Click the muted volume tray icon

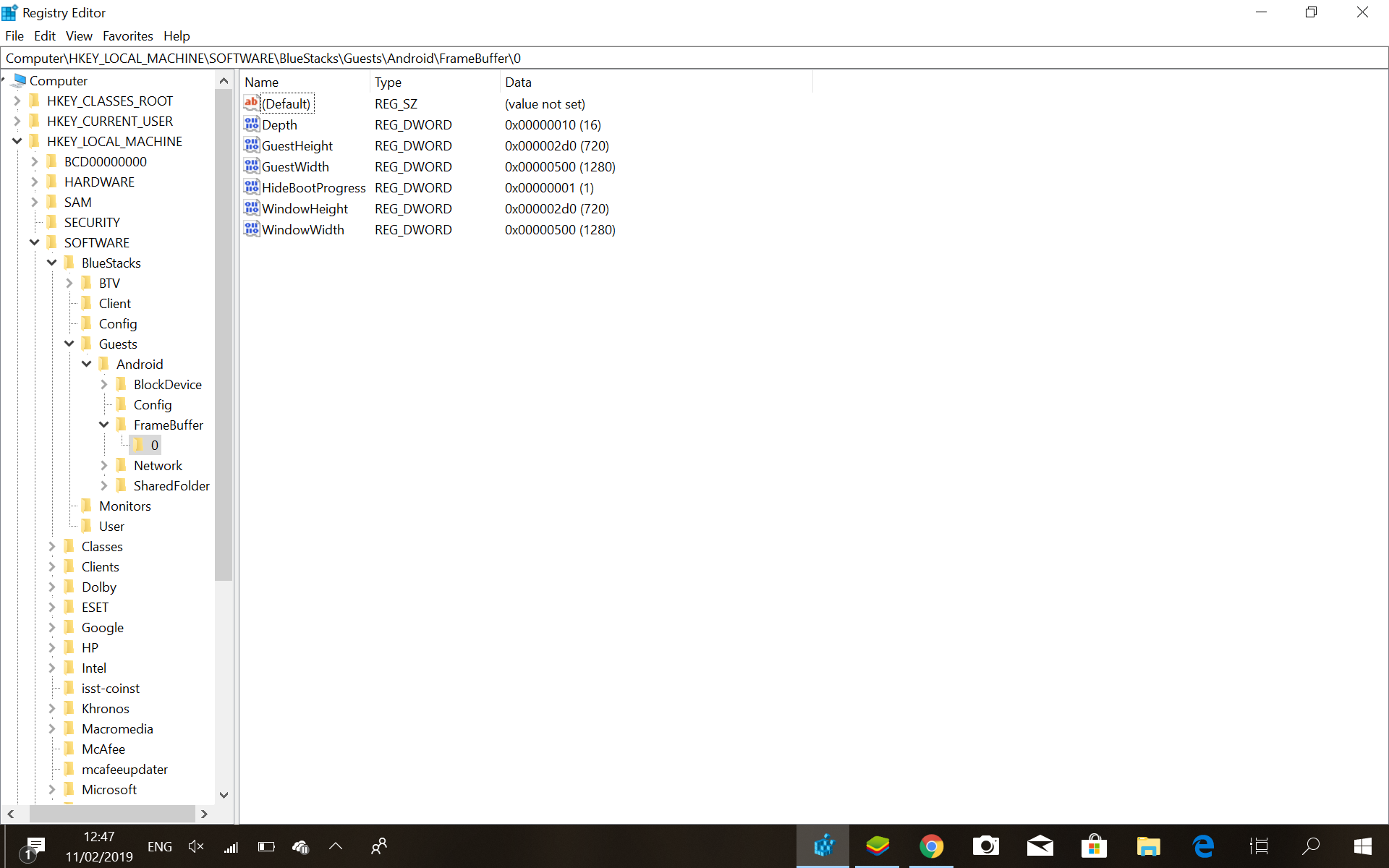pos(196,846)
